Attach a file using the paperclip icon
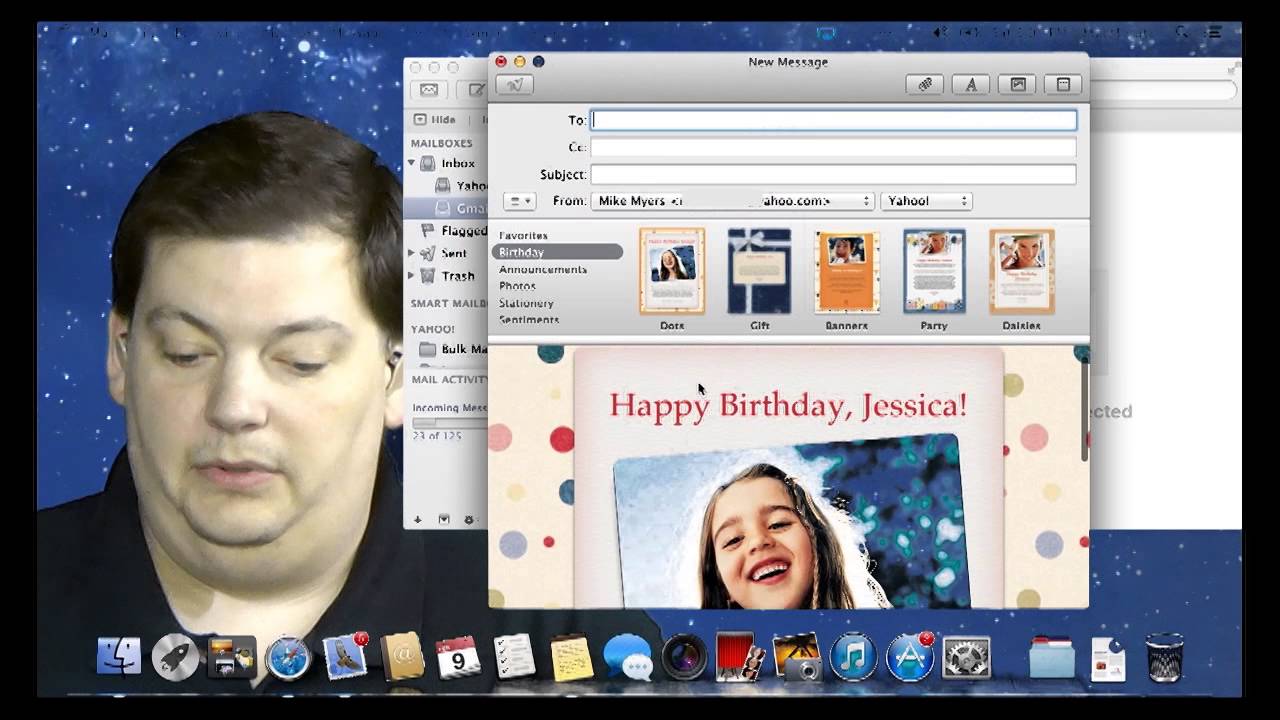Viewport: 1280px width, 720px height. coord(924,84)
